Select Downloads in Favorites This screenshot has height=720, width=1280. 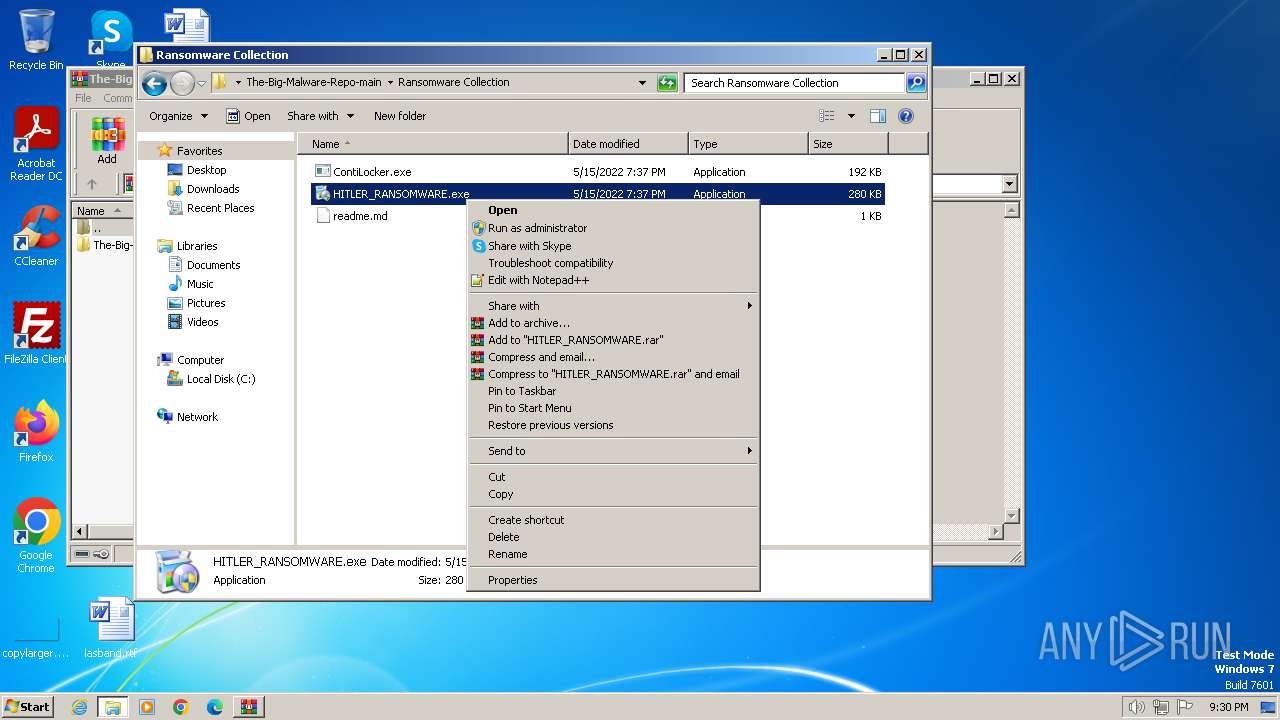[213, 189]
